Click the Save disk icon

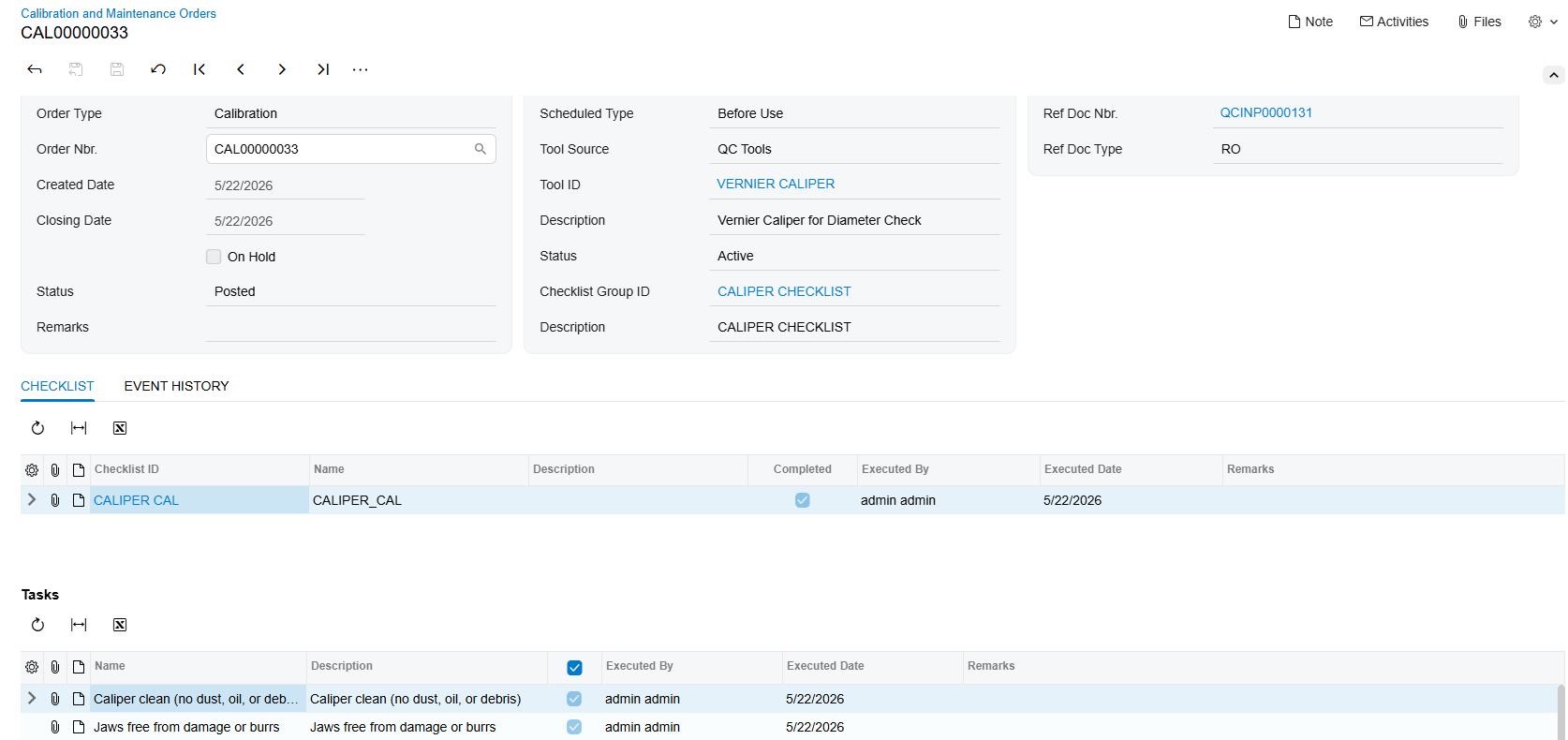point(117,69)
